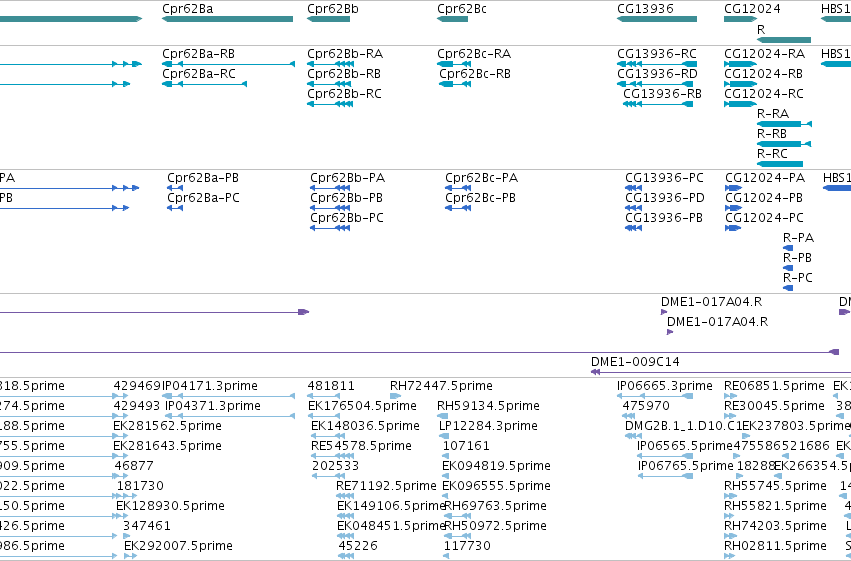The image size is (851, 561).
Task: Select protein Cpr62Bb-PB label
Action: [x=346, y=198]
